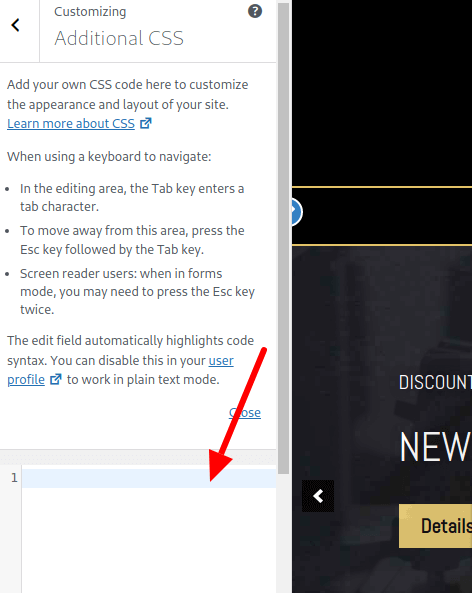Click the gold Details button in preview
The width and height of the screenshot is (472, 593).
coord(435,526)
